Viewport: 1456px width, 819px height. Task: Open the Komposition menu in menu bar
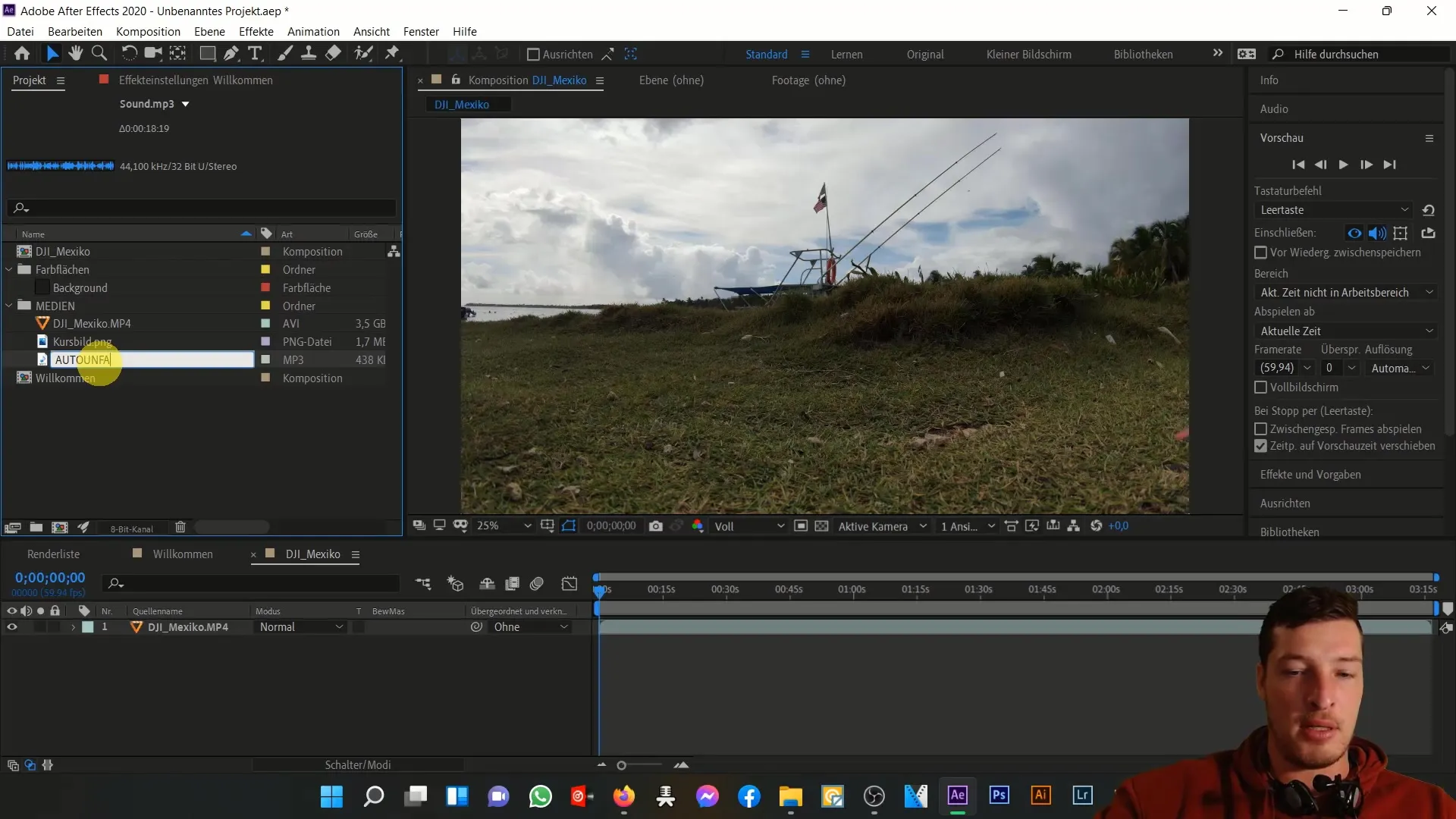[148, 31]
